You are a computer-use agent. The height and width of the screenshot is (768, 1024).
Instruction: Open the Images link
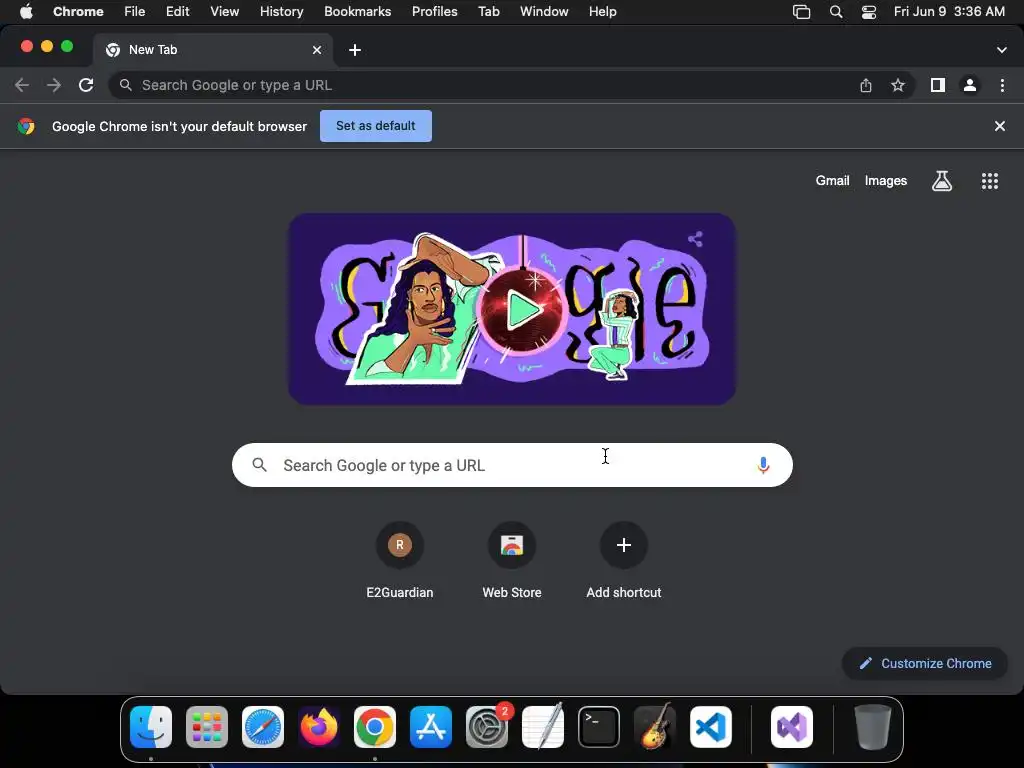(x=886, y=181)
